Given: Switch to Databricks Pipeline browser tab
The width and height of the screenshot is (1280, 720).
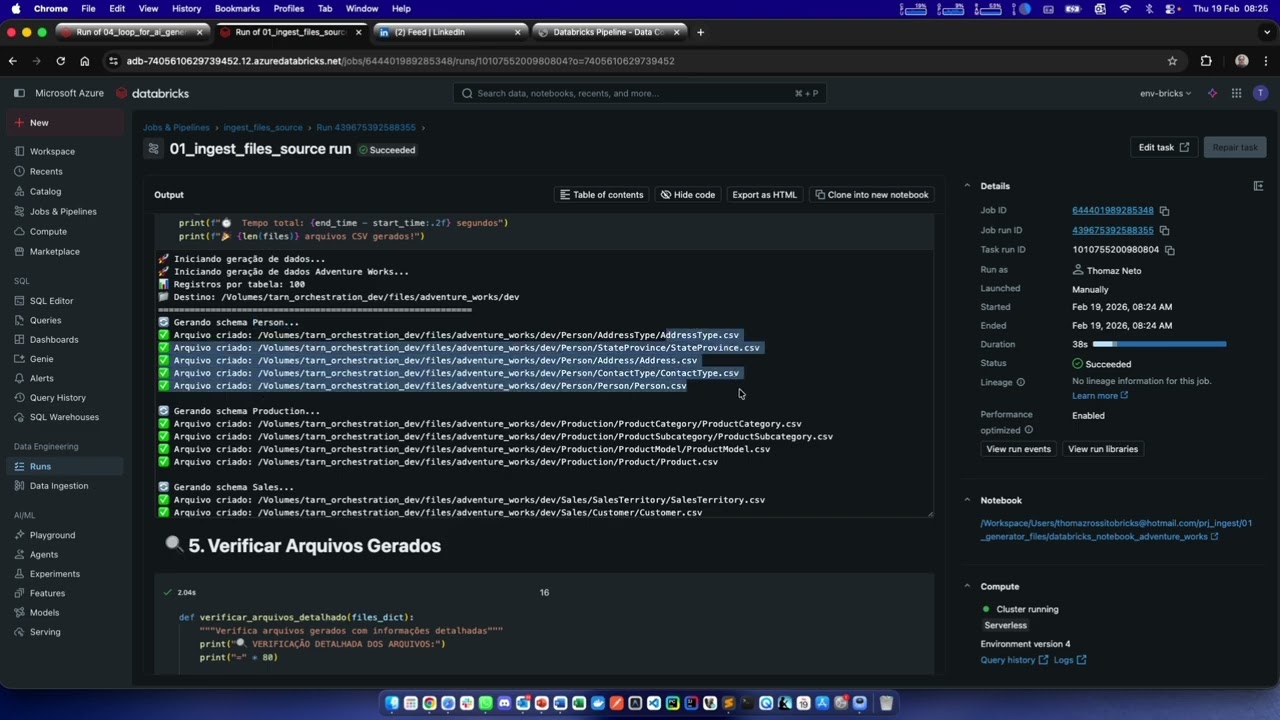Looking at the screenshot, I should tap(608, 32).
